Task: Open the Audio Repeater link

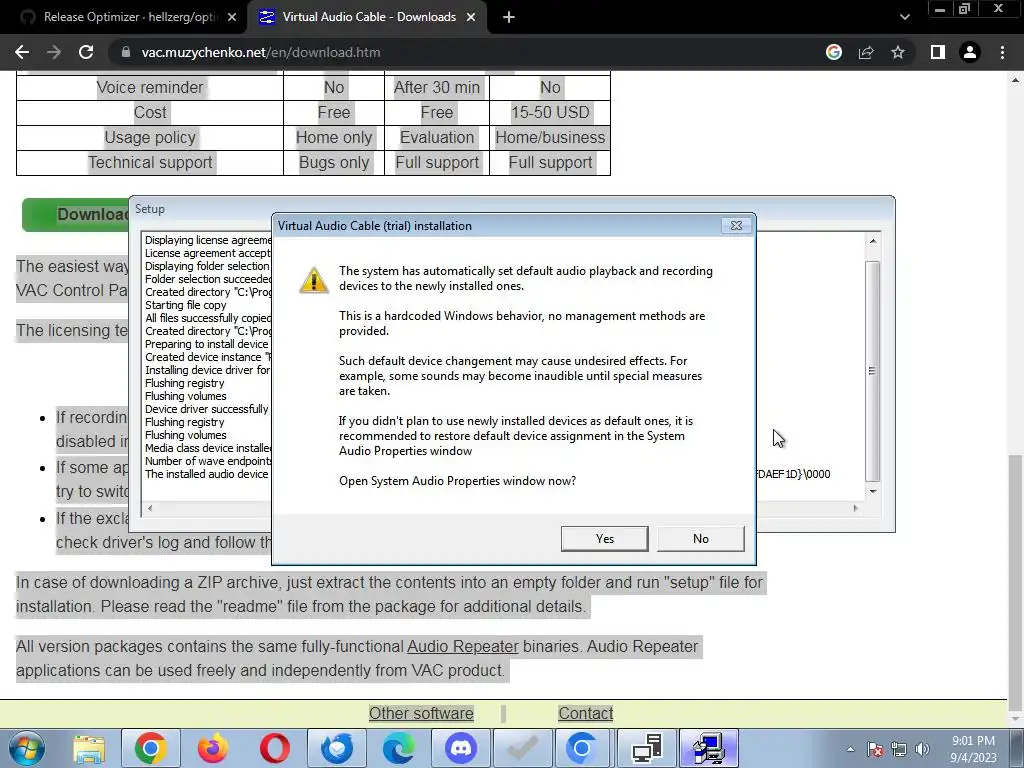Action: pyautogui.click(x=462, y=647)
